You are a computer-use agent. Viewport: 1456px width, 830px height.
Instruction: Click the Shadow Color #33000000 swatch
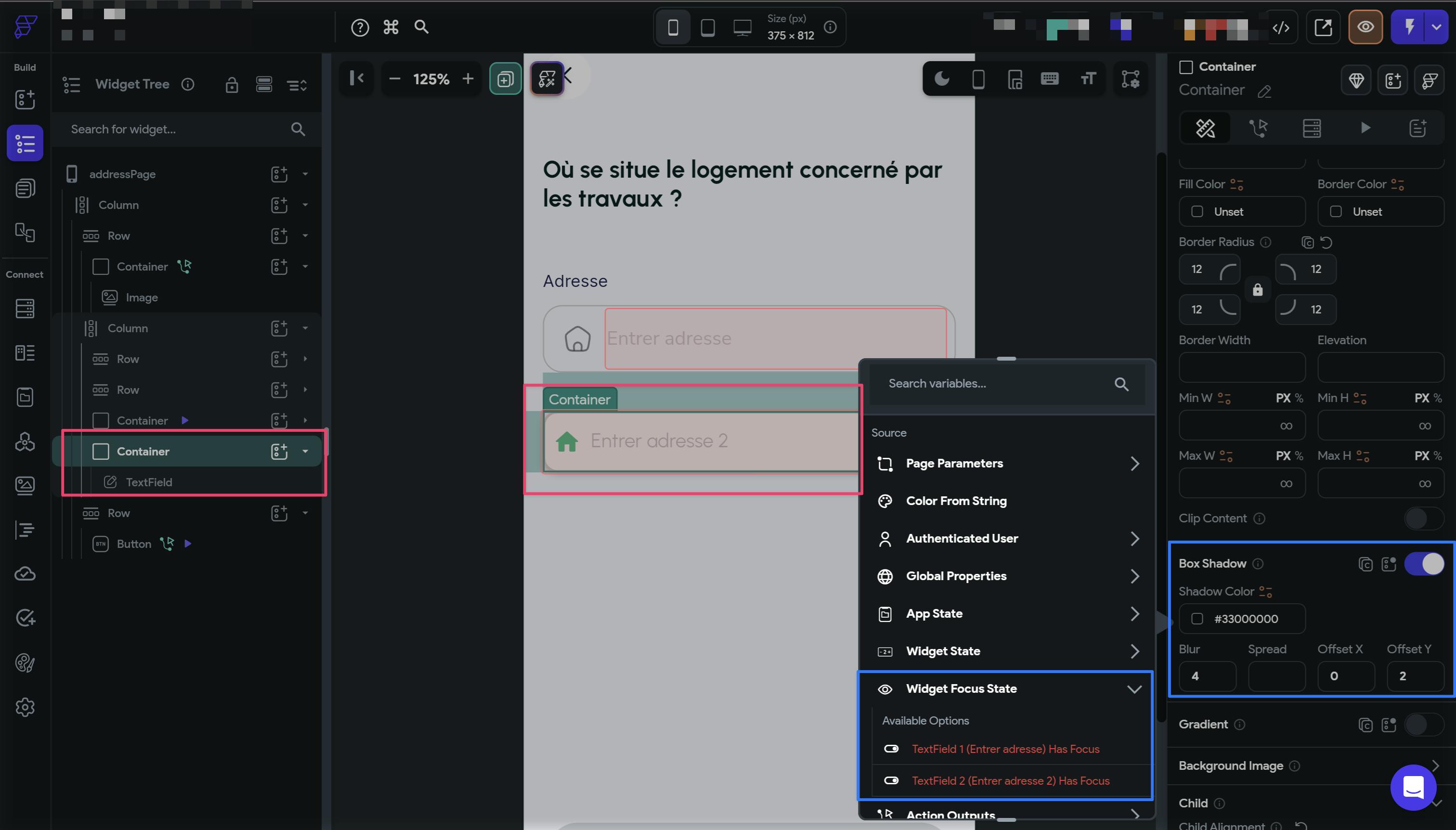coord(1197,619)
